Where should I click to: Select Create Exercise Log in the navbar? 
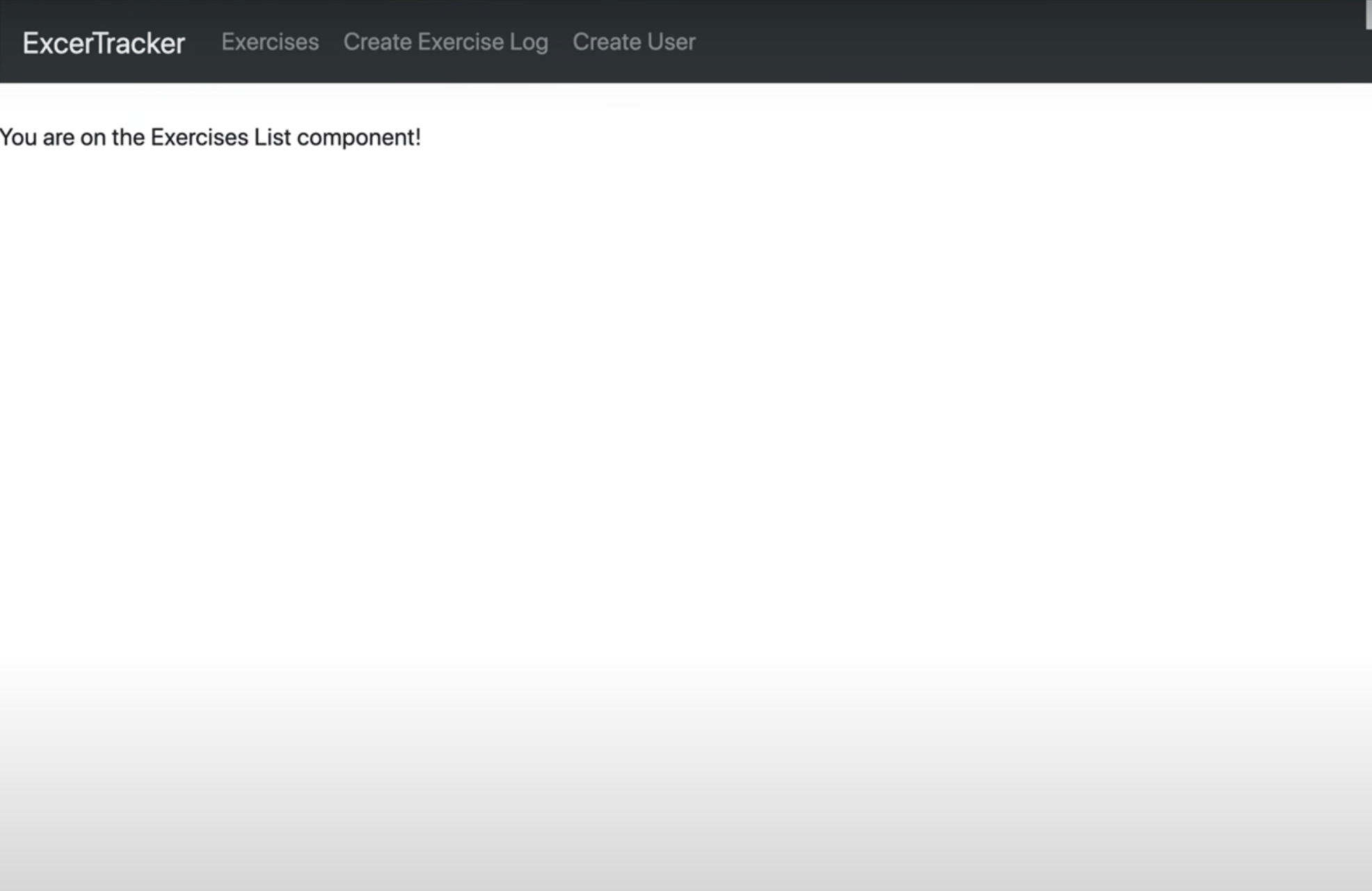(446, 42)
